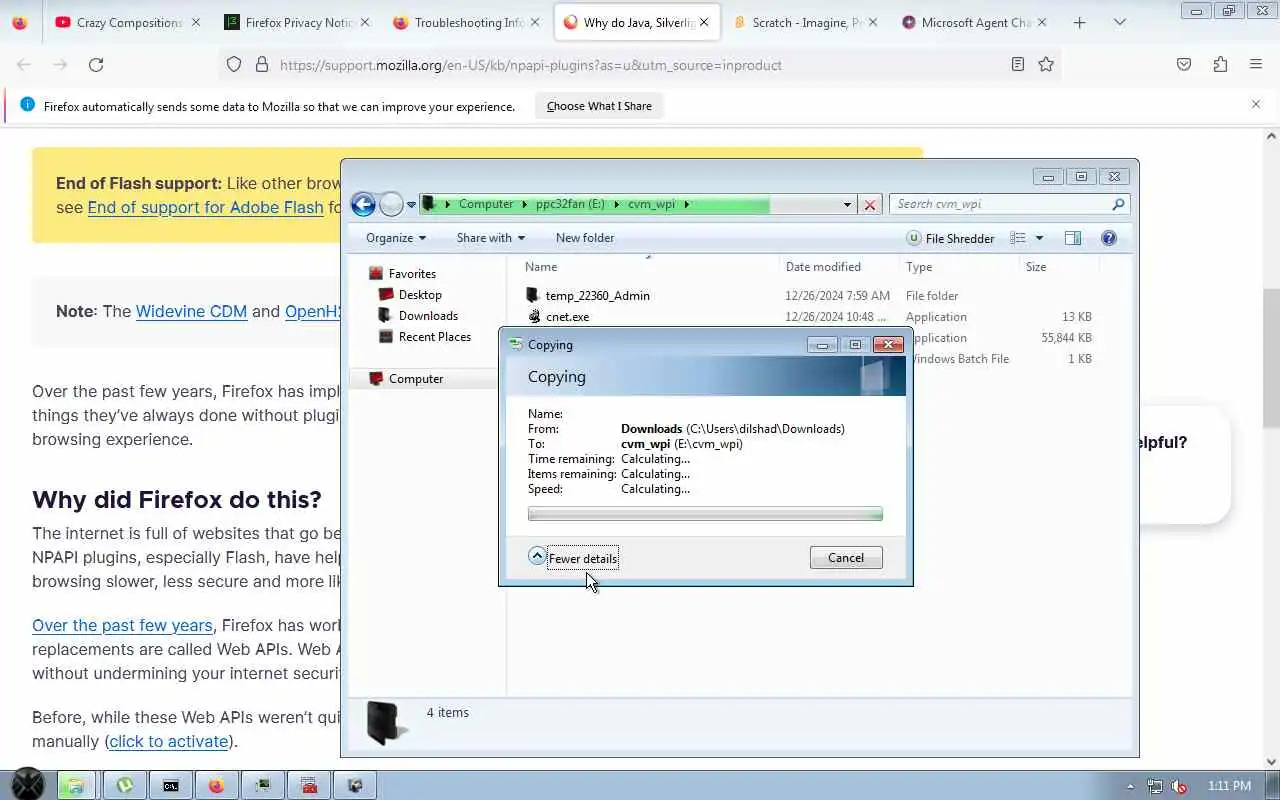Change view using the view icon
The width and height of the screenshot is (1280, 800).
click(x=1018, y=238)
